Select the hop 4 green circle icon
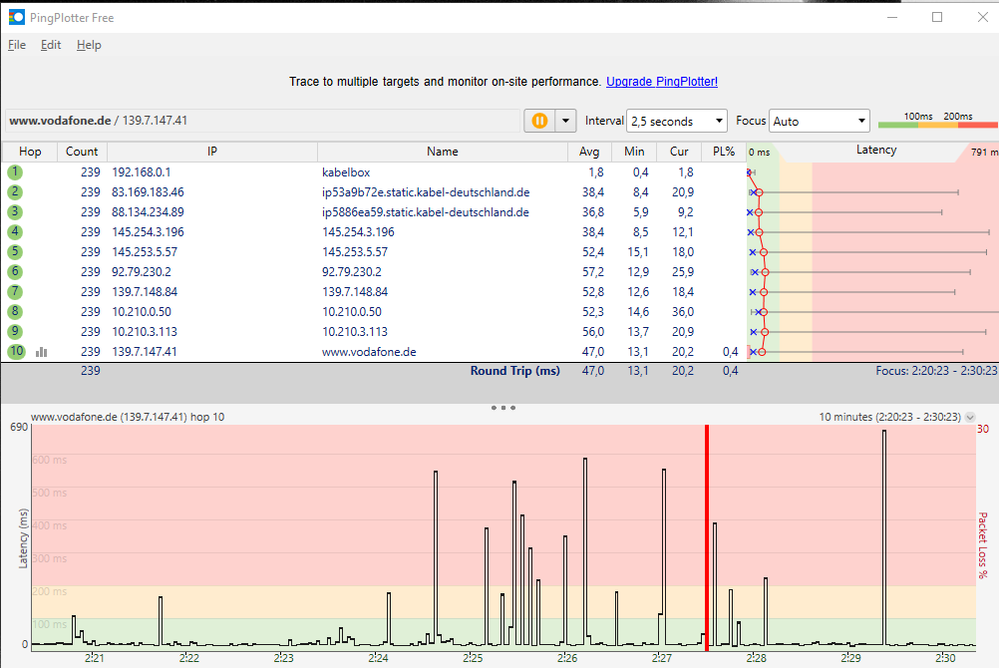The width and height of the screenshot is (999, 668). coord(15,231)
